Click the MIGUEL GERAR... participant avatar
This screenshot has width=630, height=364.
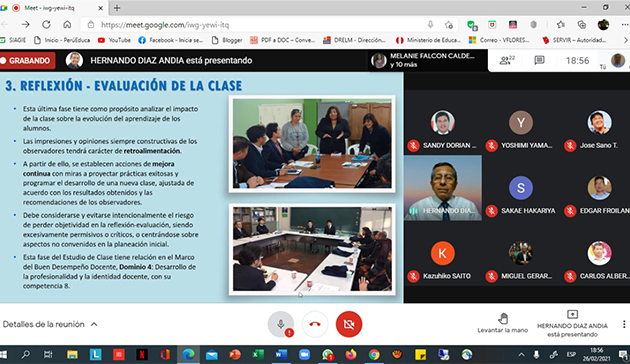pyautogui.click(x=521, y=253)
